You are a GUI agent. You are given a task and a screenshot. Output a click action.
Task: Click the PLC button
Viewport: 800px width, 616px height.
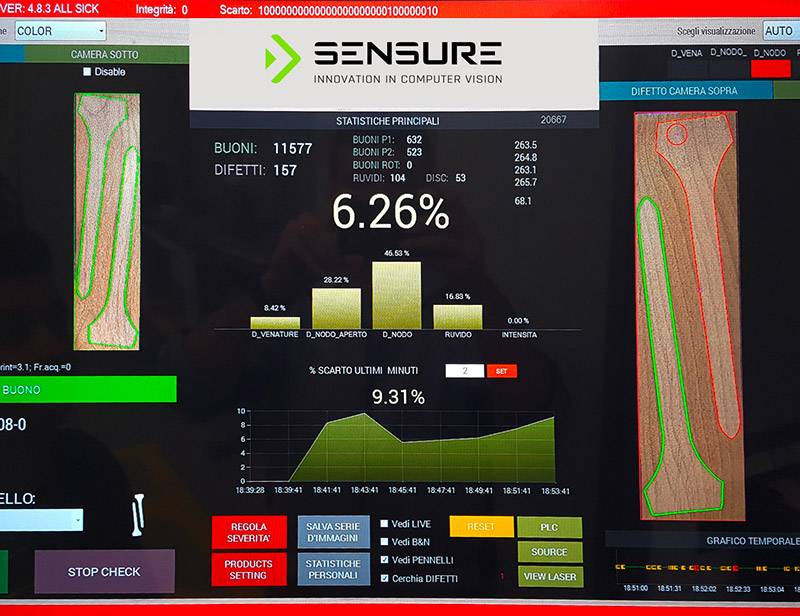click(x=549, y=527)
